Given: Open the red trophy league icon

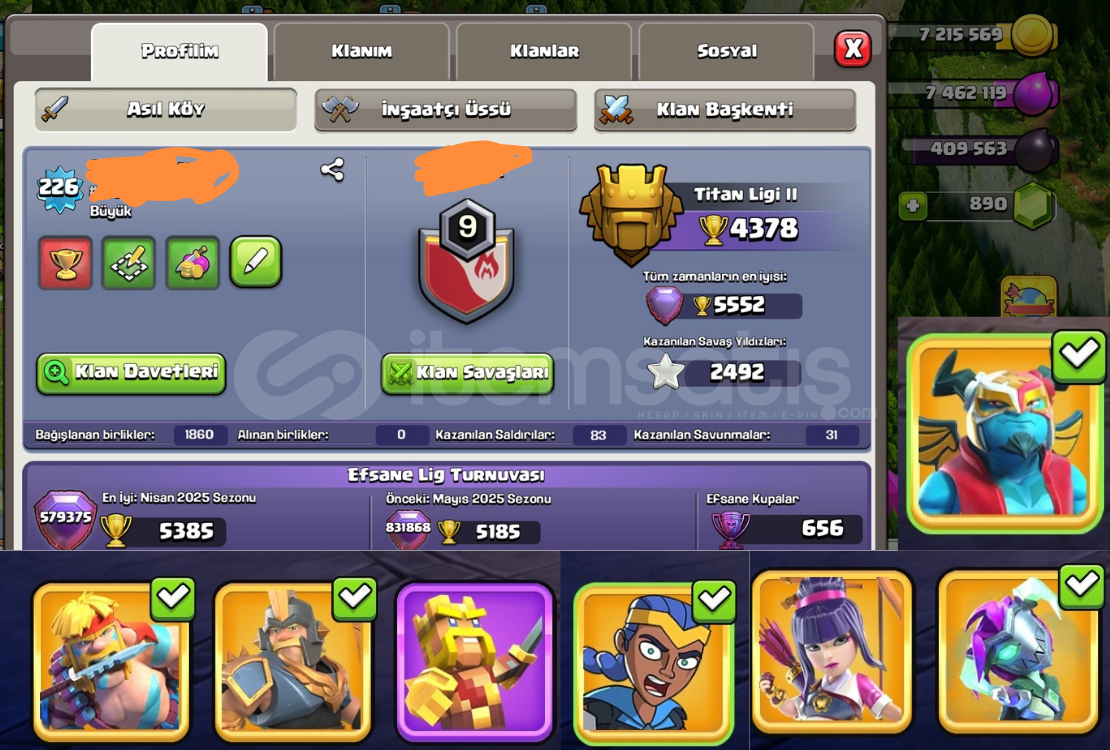Looking at the screenshot, I should coord(65,263).
